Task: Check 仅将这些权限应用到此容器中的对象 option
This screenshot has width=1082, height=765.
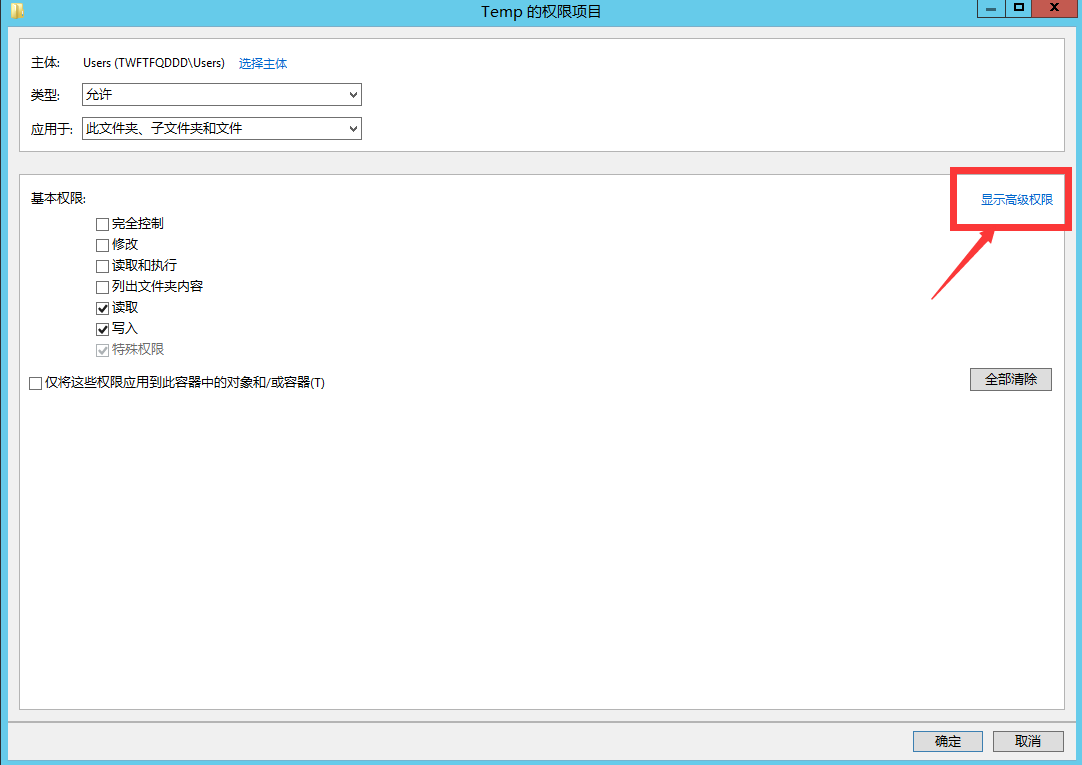Action: pos(36,383)
